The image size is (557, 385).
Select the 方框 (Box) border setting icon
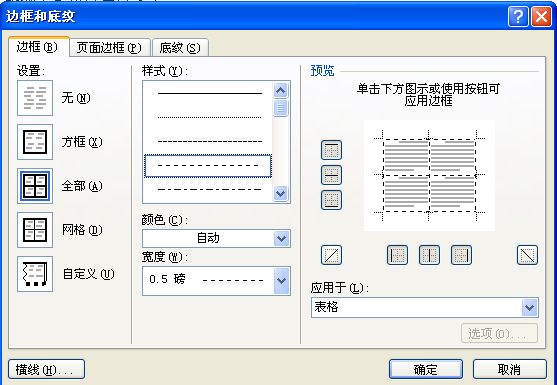click(35, 142)
